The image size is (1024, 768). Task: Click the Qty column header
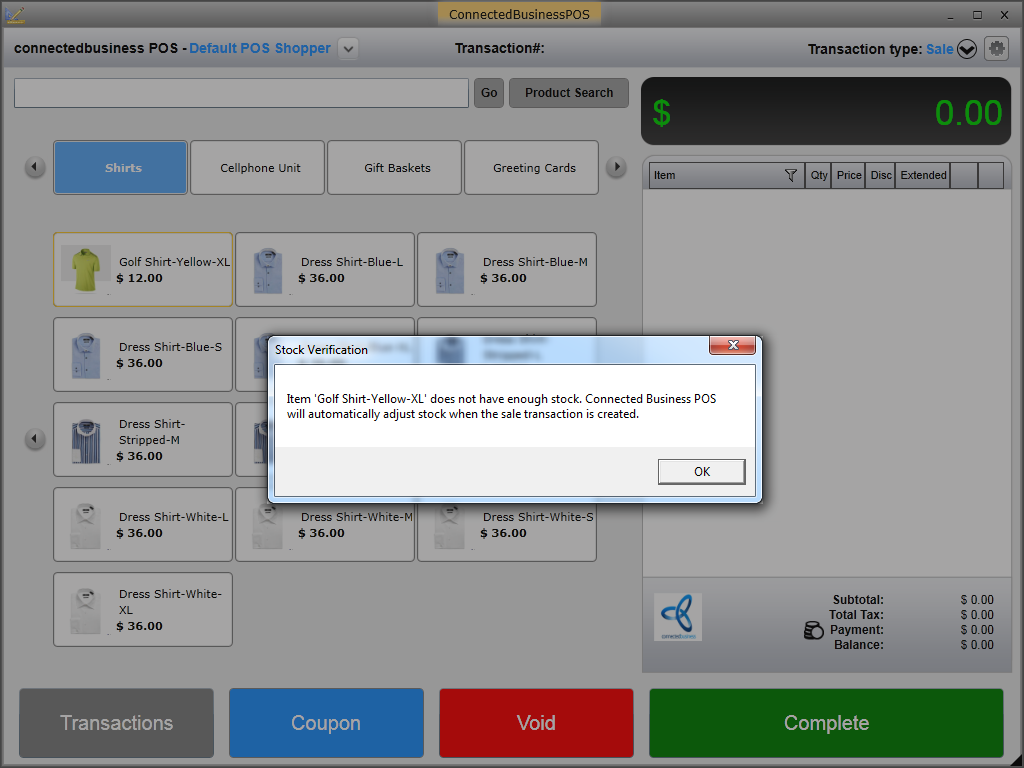coord(818,175)
